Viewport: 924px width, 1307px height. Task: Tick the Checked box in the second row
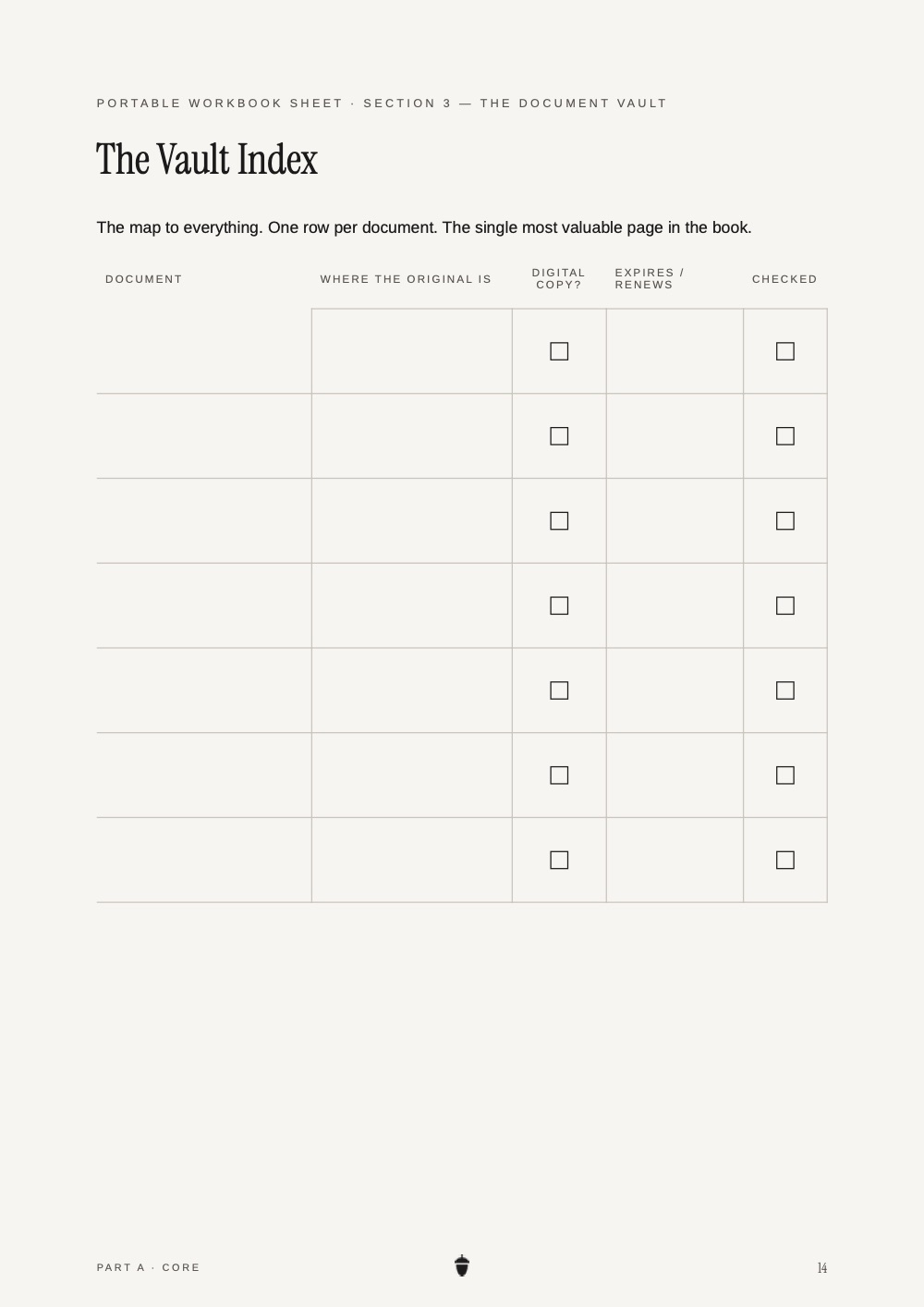click(x=785, y=436)
